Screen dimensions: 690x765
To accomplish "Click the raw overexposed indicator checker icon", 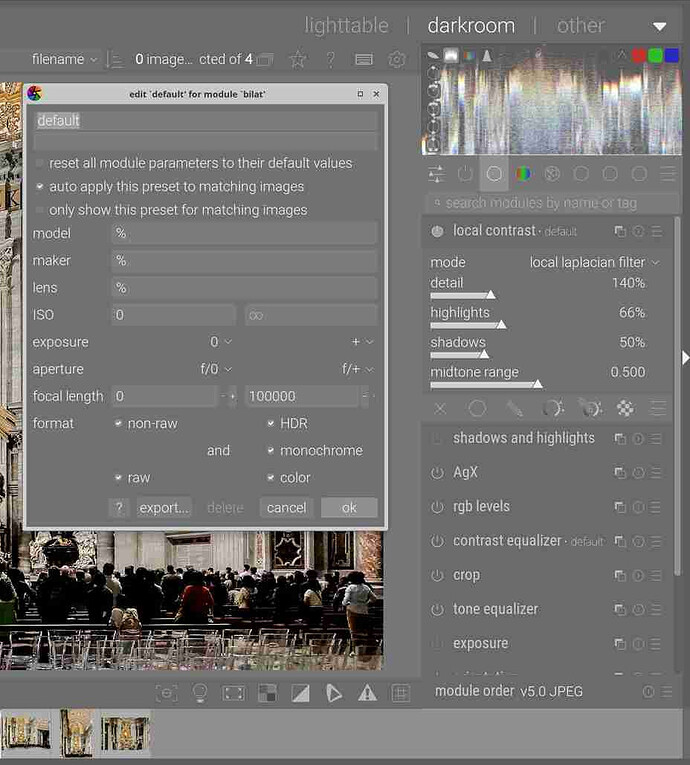I will 267,692.
